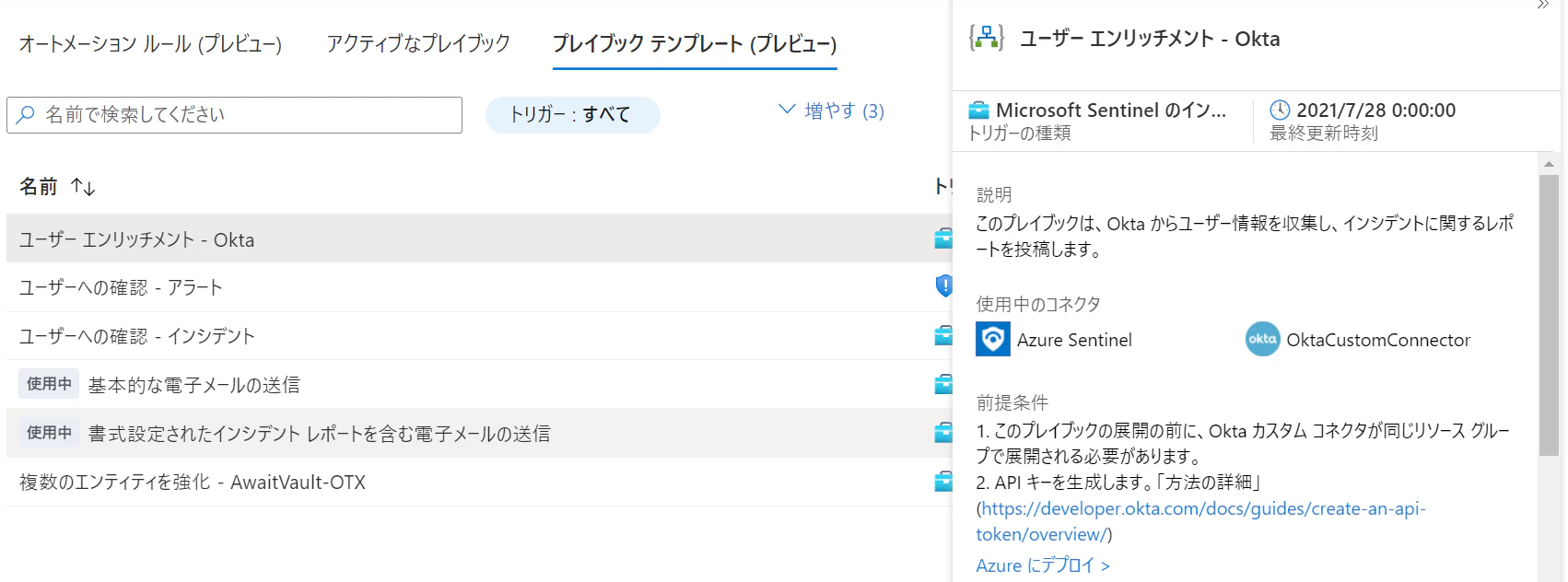The width and height of the screenshot is (1568, 582).
Task: Switch to オートメーション ルール (プレビュー) tab
Action: [151, 43]
